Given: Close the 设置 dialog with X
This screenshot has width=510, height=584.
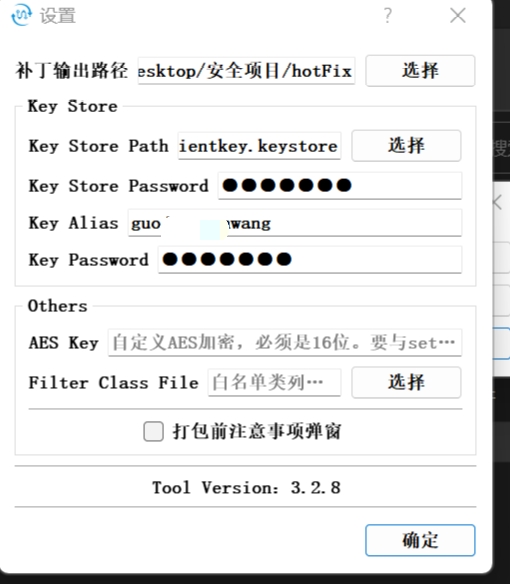Looking at the screenshot, I should (x=457, y=15).
